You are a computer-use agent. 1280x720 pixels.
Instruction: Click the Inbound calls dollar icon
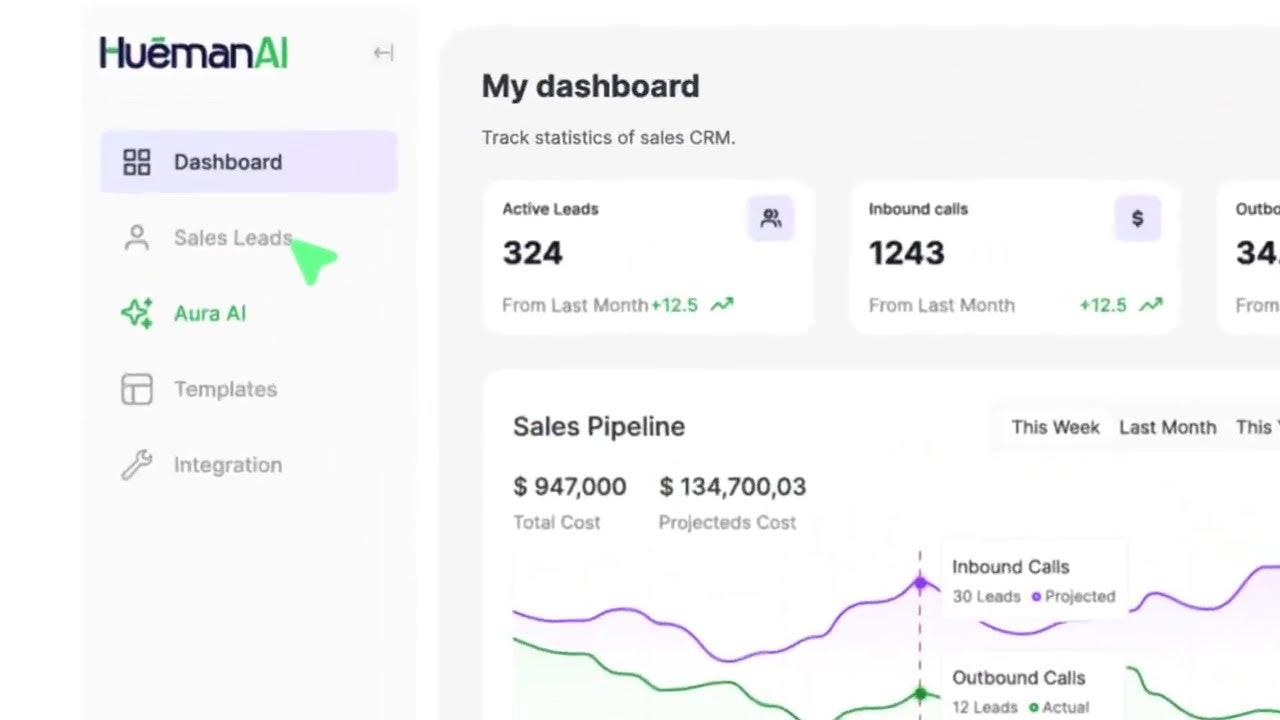[x=1137, y=218]
